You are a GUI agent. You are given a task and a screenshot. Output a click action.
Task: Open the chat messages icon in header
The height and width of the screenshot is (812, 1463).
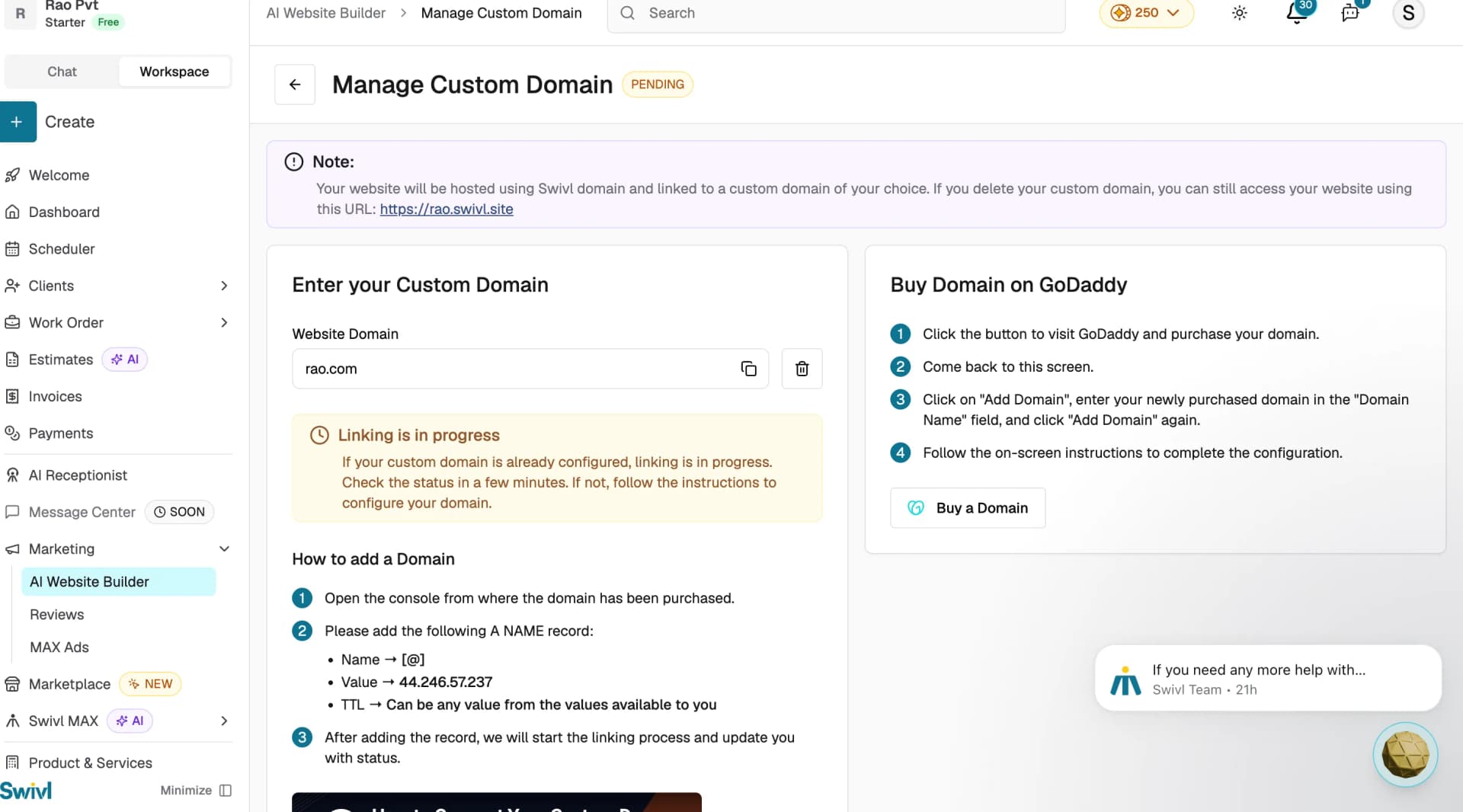[x=1350, y=13]
